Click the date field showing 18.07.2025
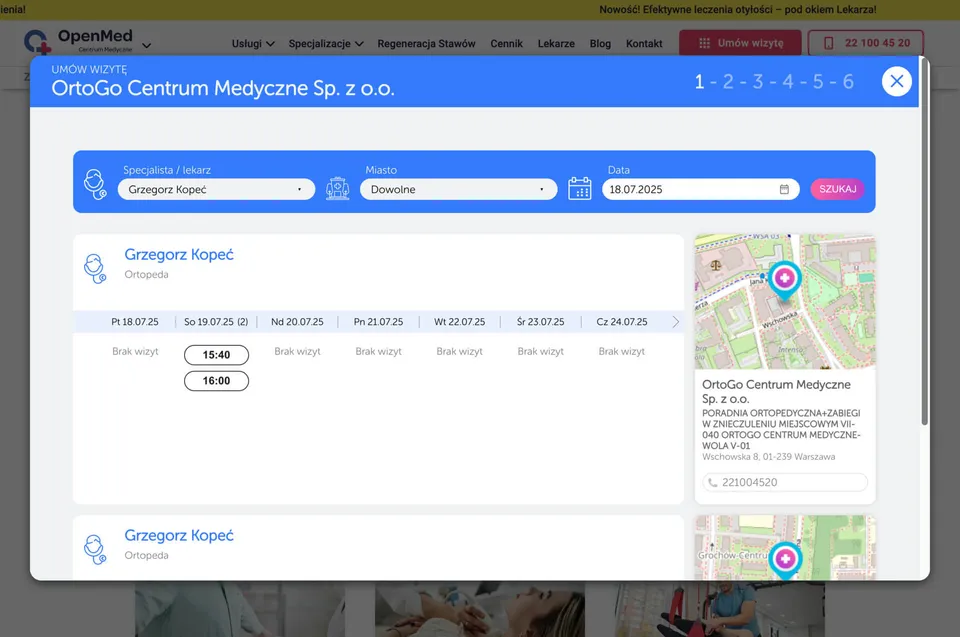The image size is (960, 637). coord(690,189)
